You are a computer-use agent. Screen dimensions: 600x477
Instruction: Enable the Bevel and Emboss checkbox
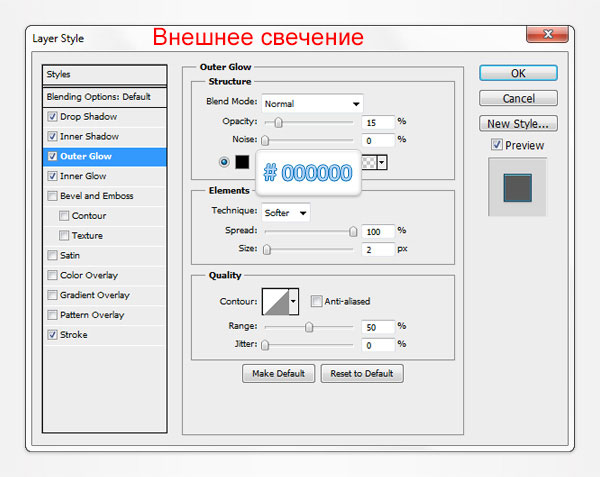point(52,196)
